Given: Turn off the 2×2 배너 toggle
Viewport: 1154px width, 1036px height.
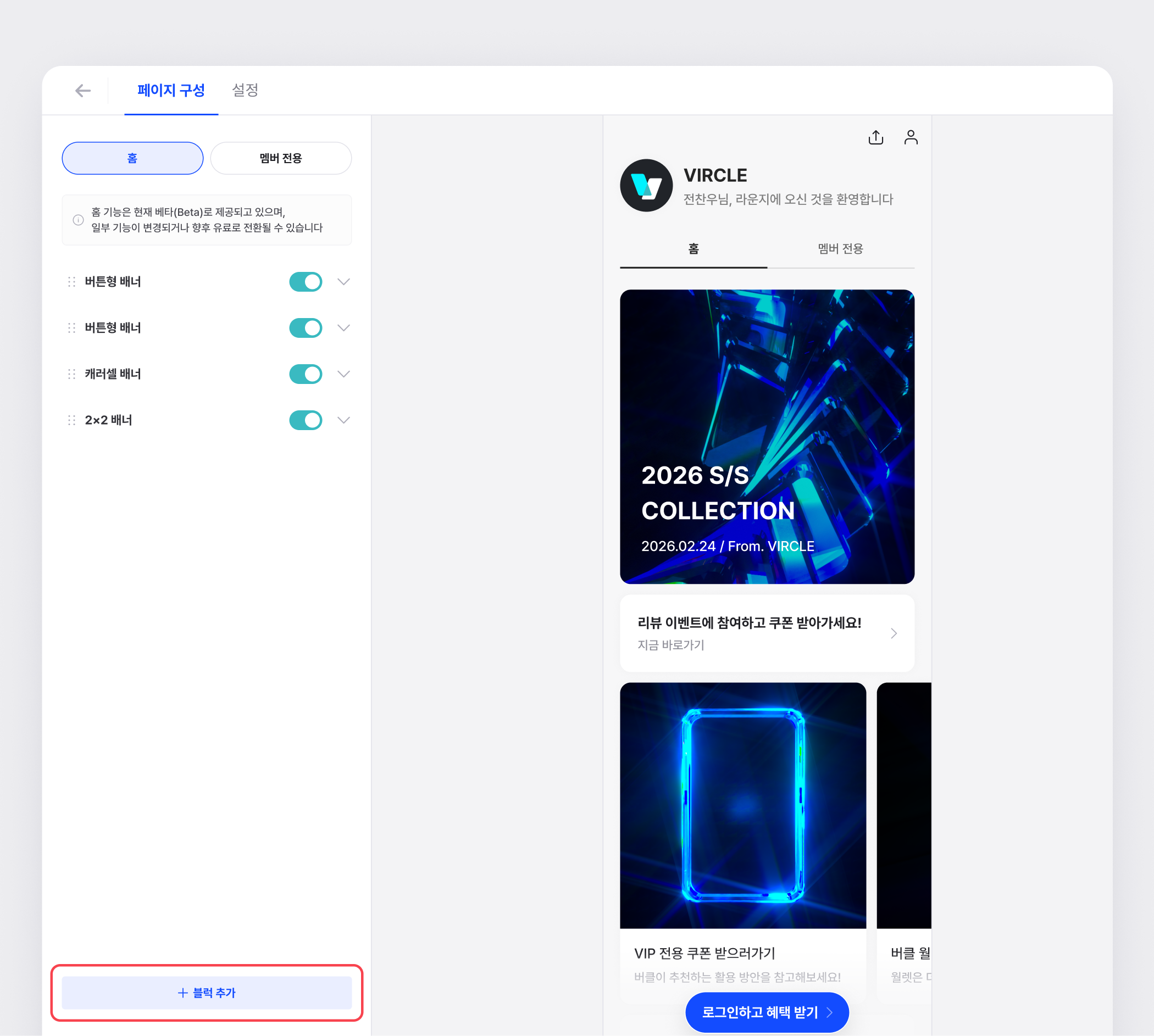Looking at the screenshot, I should 306,420.
